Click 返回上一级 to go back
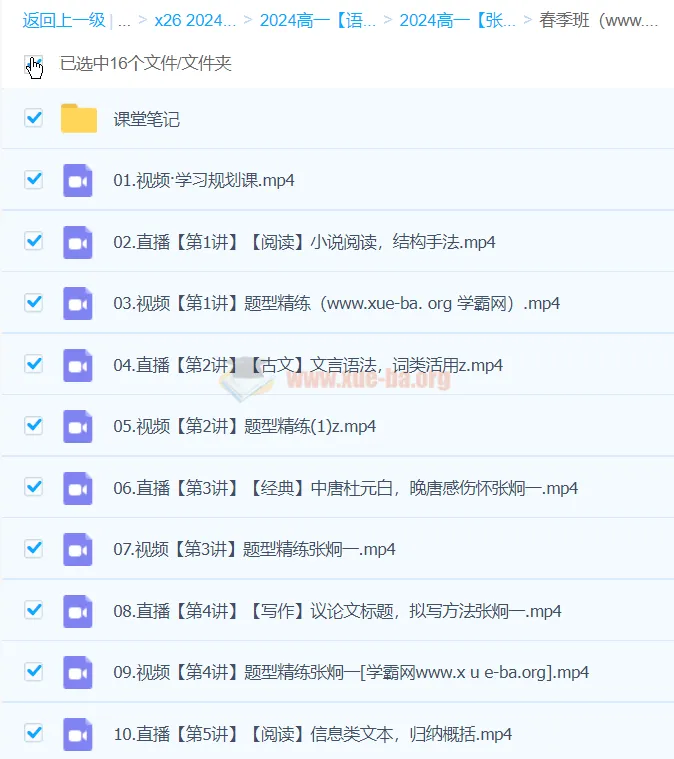Screen dimensions: 674x759 tap(63, 20)
